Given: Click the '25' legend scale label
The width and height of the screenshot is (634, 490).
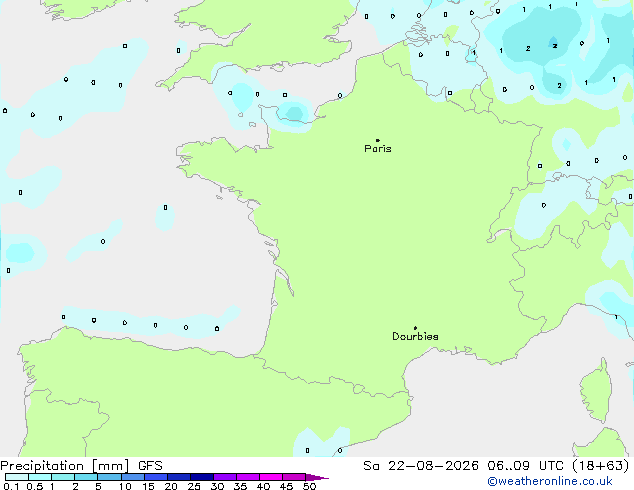Looking at the screenshot, I should click(x=194, y=486).
